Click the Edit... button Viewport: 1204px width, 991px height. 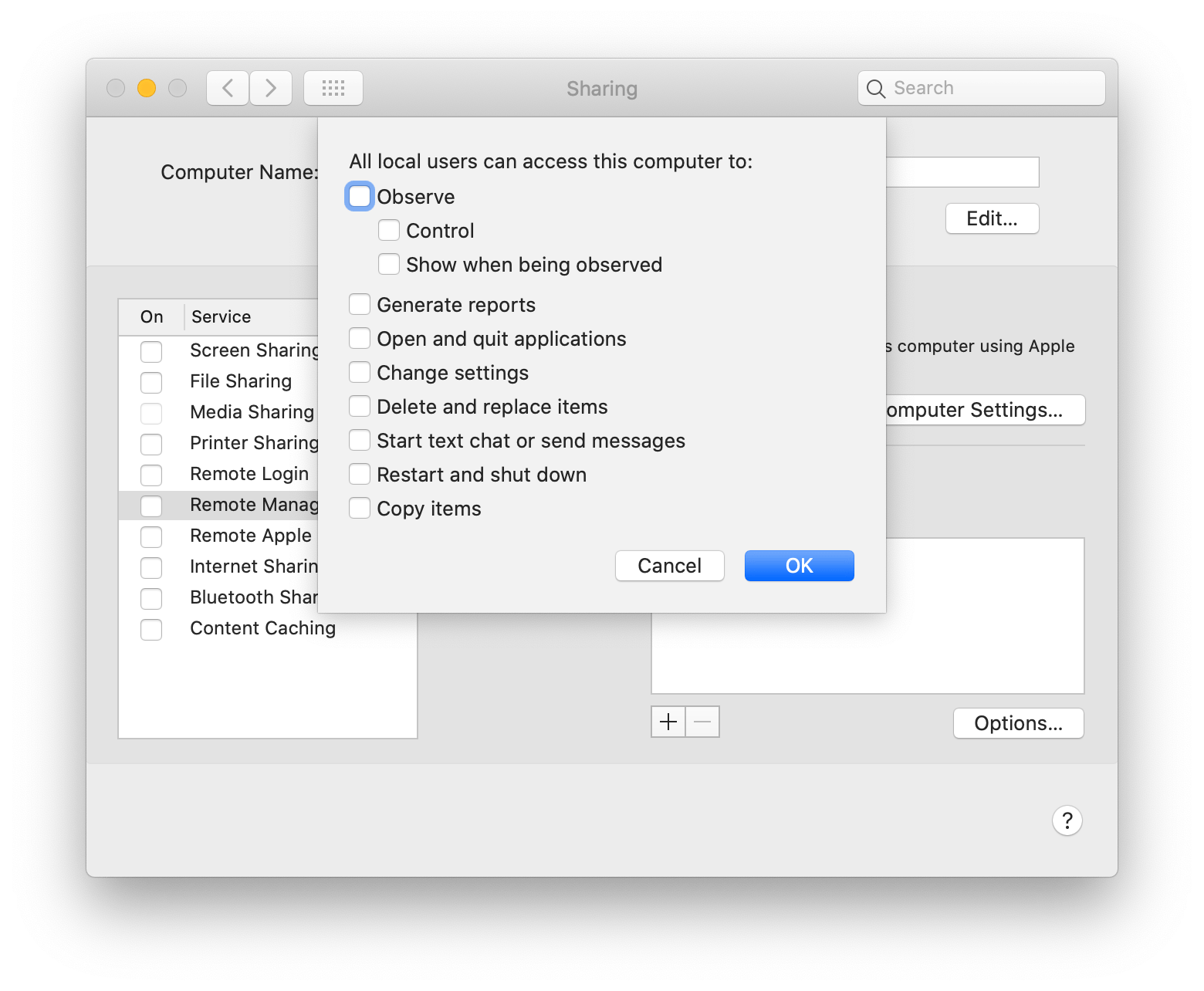[992, 218]
